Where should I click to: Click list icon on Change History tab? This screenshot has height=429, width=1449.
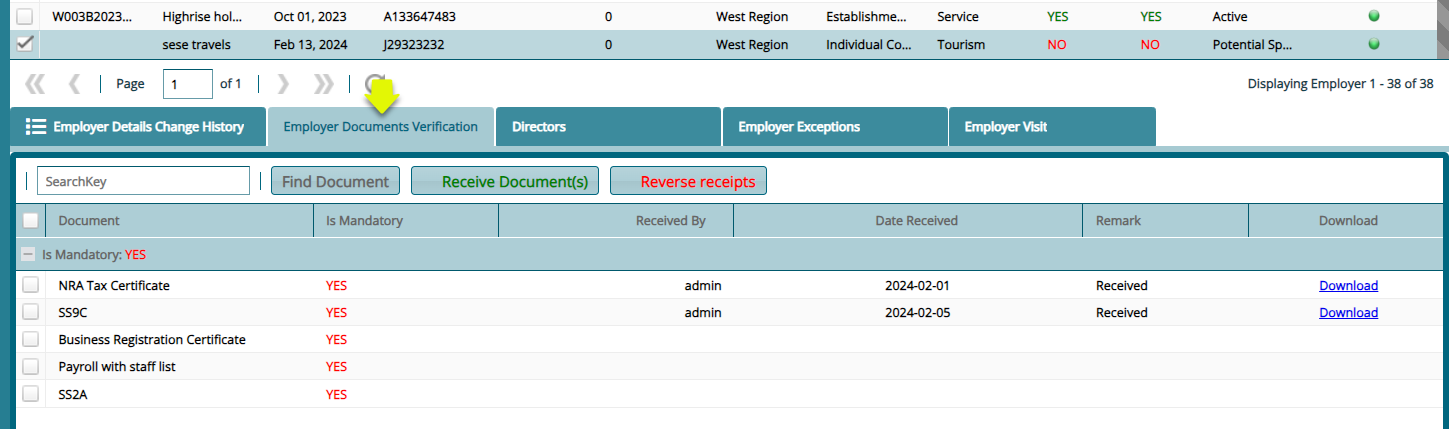(37, 127)
